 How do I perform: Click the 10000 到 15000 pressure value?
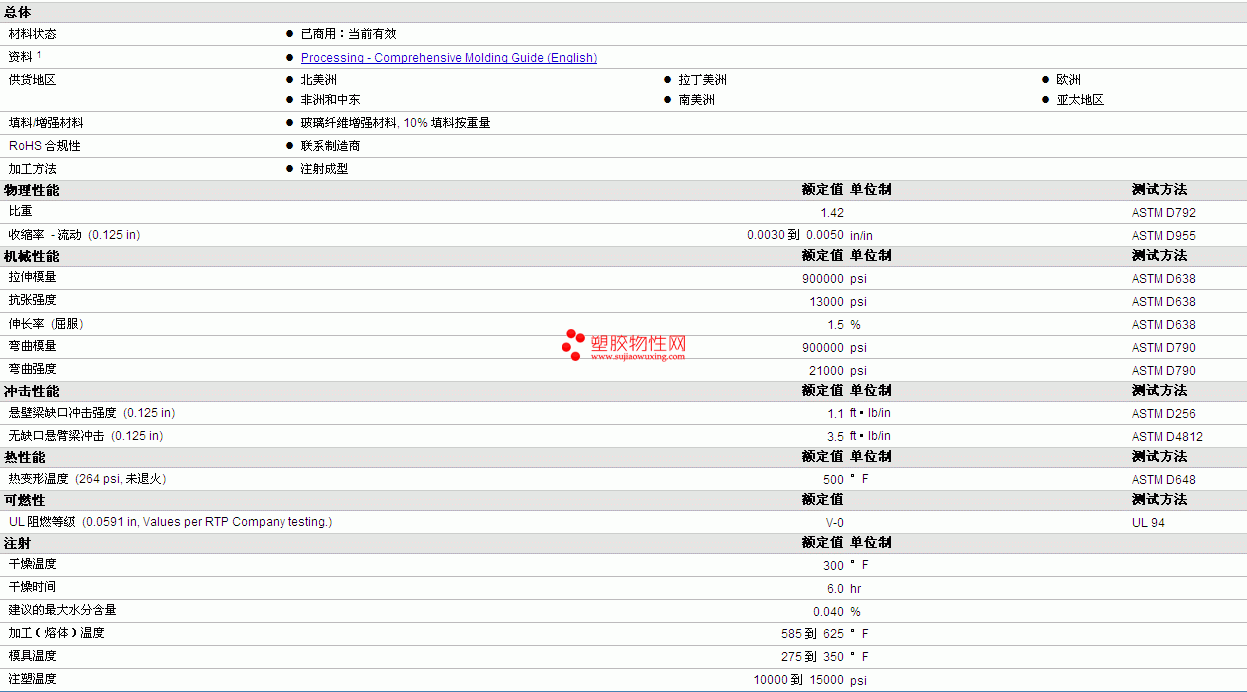coord(799,680)
